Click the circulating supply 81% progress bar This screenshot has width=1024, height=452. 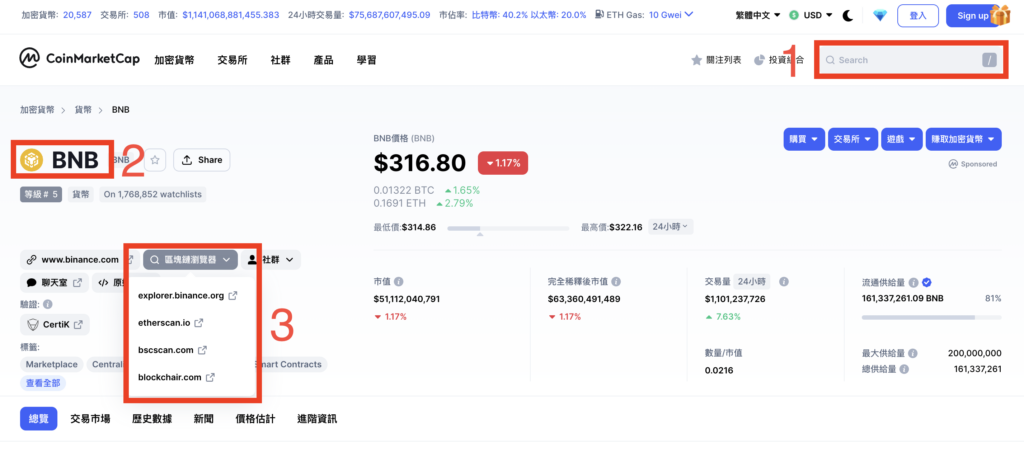pos(931,317)
